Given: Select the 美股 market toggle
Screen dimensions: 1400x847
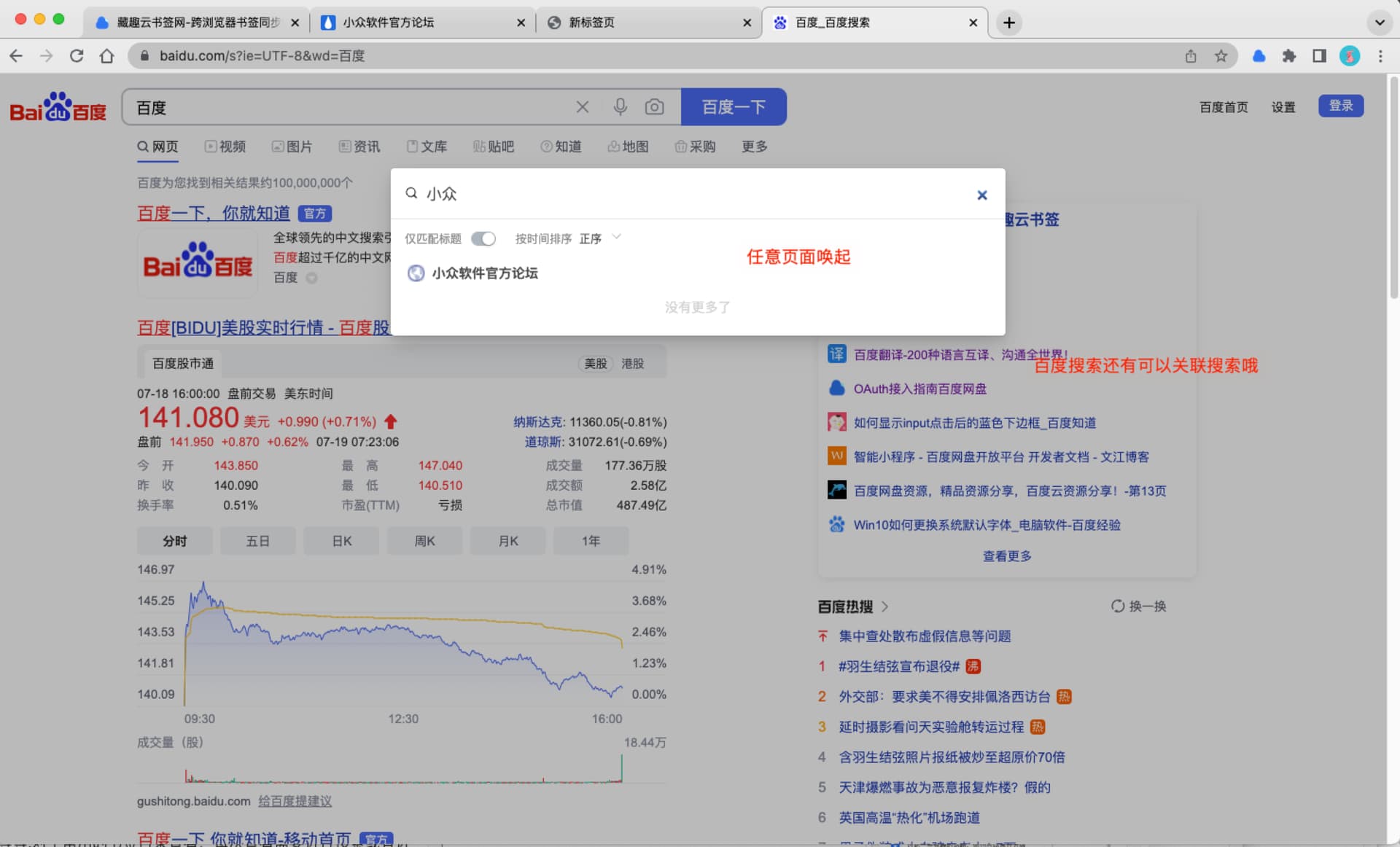Looking at the screenshot, I should [595, 363].
